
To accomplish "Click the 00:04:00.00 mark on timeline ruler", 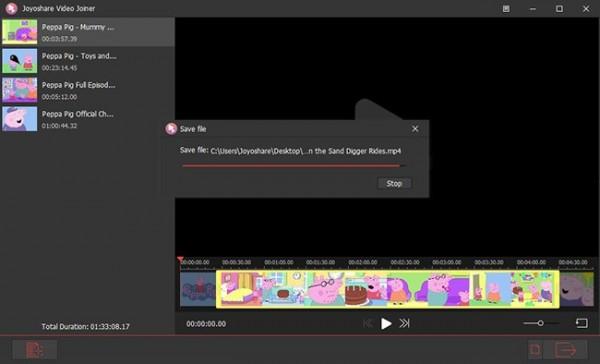I will 531,262.
